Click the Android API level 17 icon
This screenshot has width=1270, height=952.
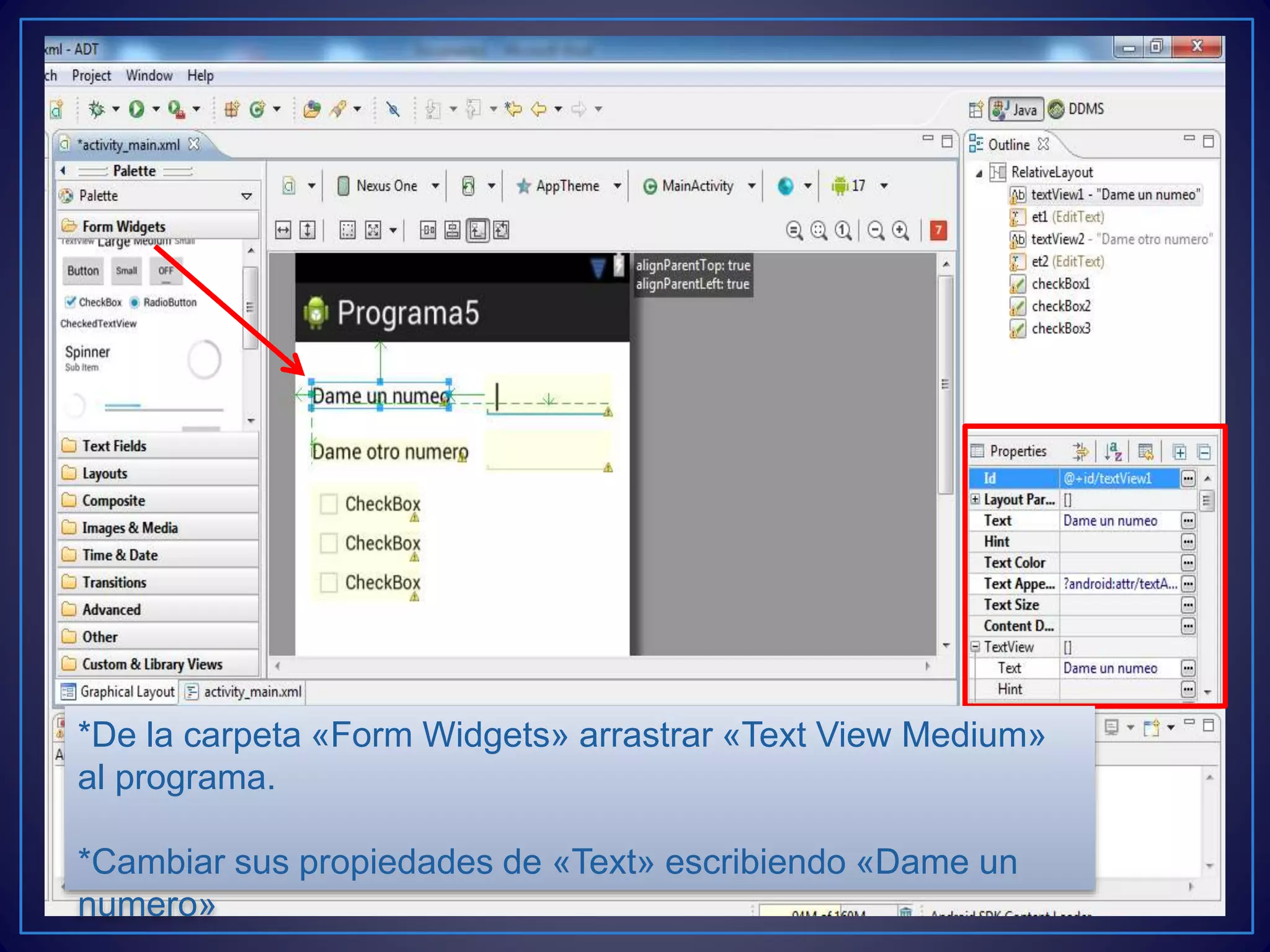tap(840, 185)
